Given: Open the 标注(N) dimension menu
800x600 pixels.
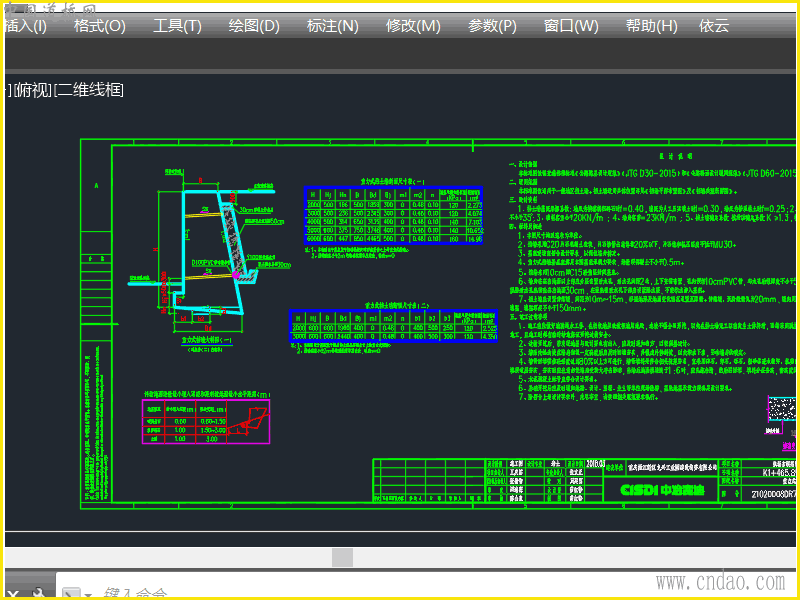Looking at the screenshot, I should [332, 26].
